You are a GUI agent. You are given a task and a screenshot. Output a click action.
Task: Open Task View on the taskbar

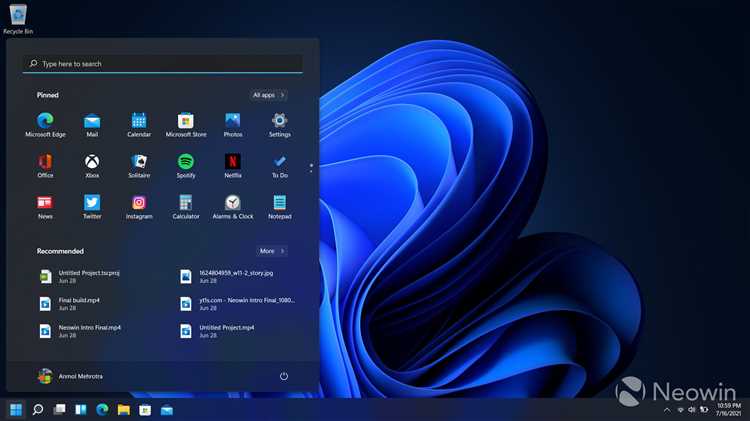pos(59,410)
